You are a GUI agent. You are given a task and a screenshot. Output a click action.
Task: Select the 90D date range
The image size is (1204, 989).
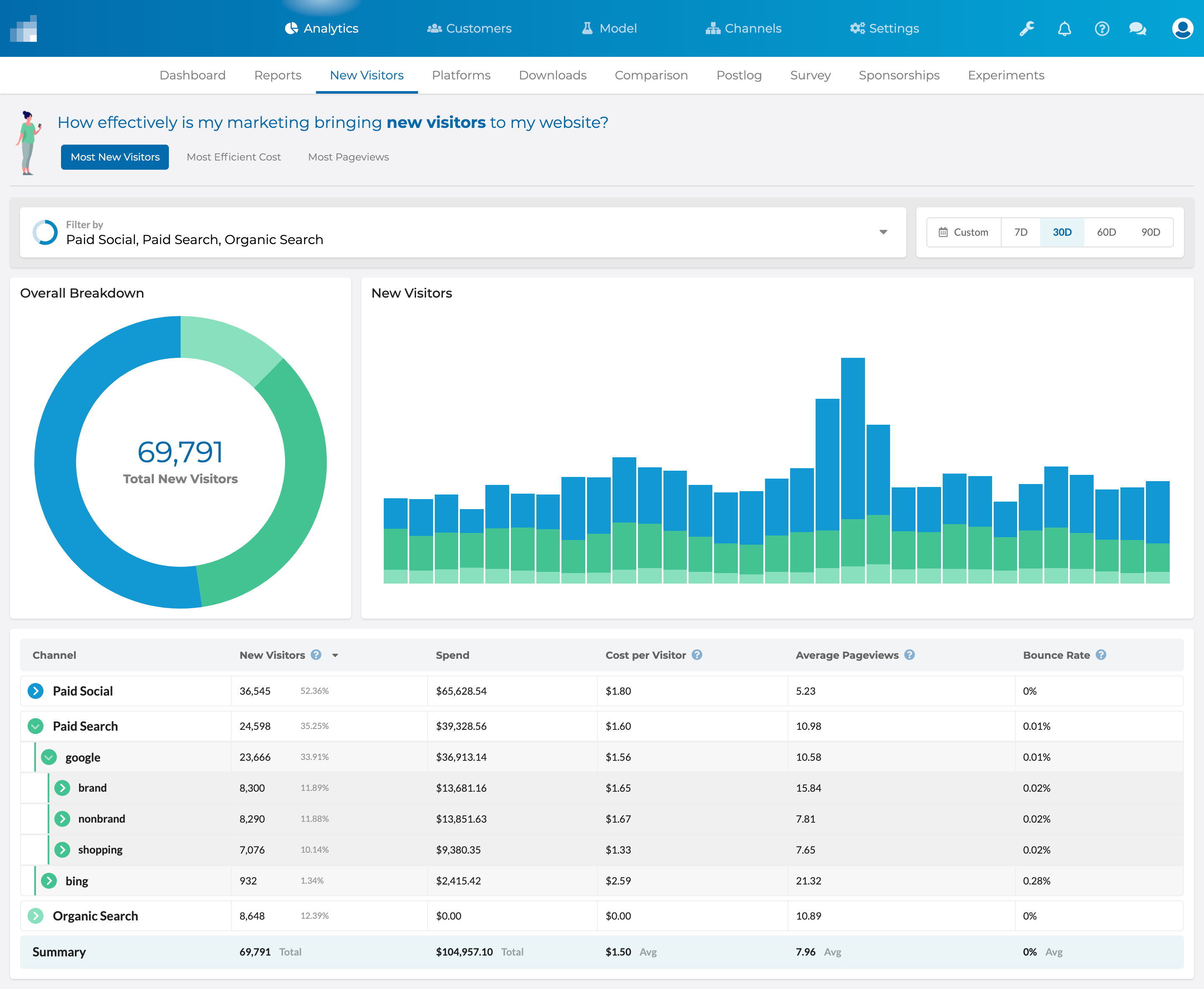click(x=1150, y=232)
